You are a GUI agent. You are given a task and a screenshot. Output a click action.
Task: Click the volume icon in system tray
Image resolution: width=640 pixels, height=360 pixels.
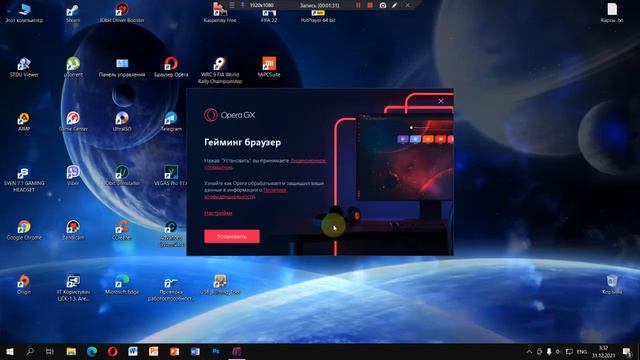(x=558, y=351)
